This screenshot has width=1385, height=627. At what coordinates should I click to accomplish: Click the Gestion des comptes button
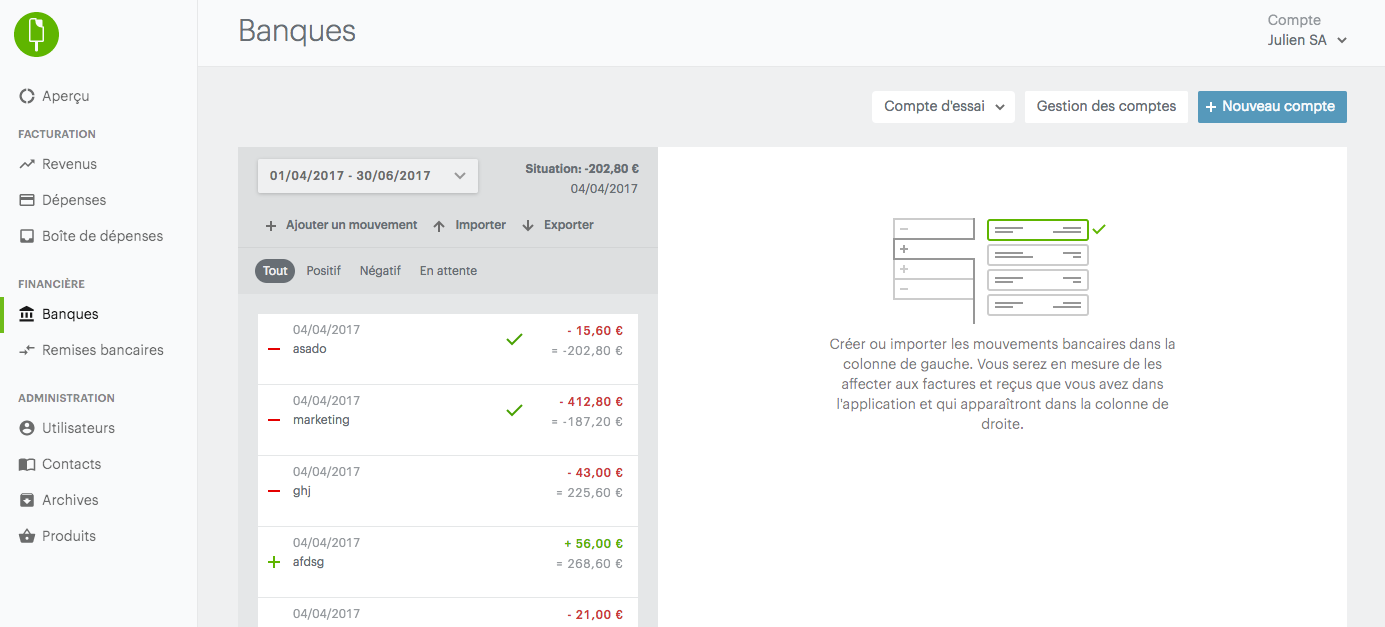pos(1106,107)
